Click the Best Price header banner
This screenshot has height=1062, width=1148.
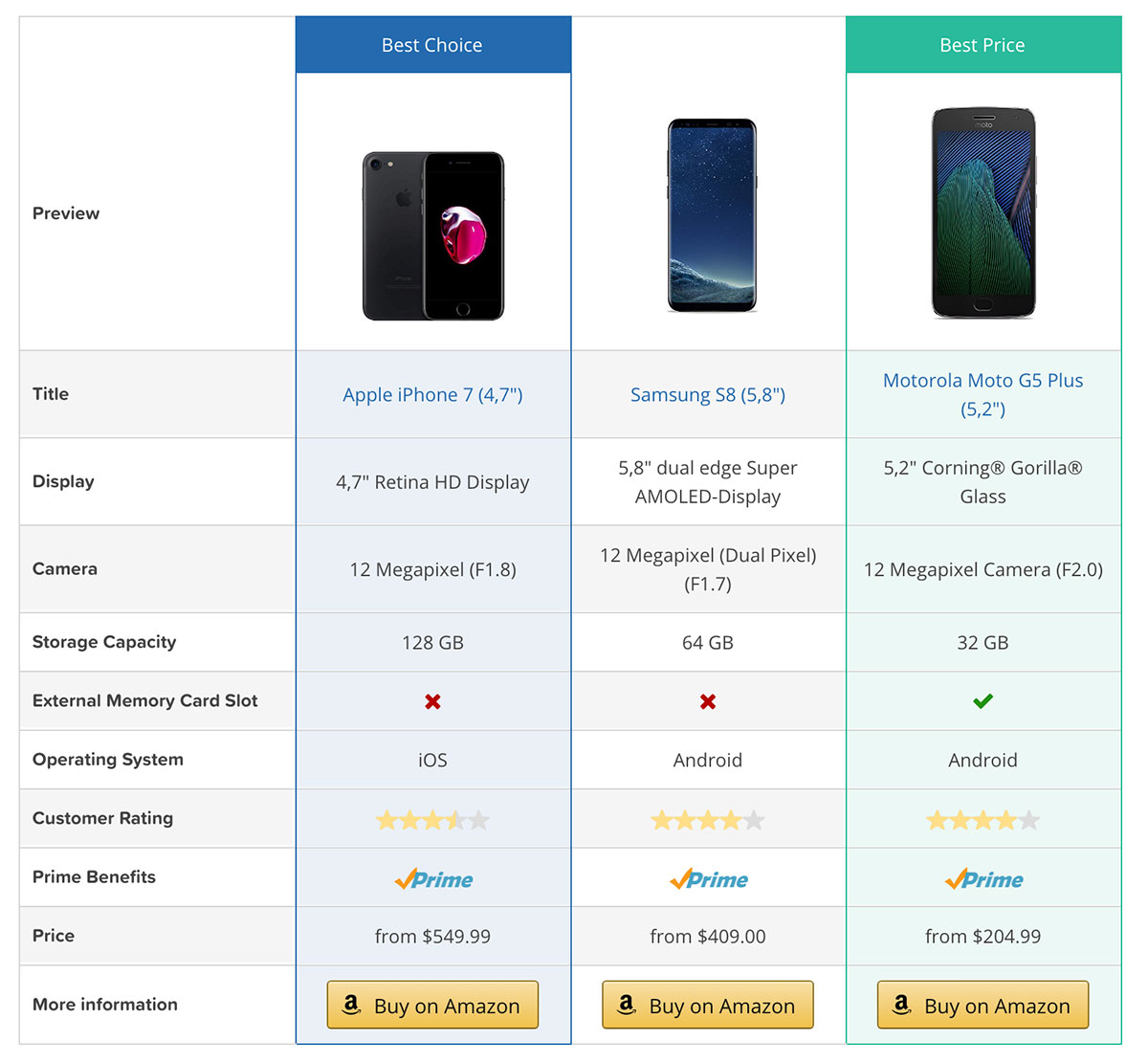[x=982, y=45]
